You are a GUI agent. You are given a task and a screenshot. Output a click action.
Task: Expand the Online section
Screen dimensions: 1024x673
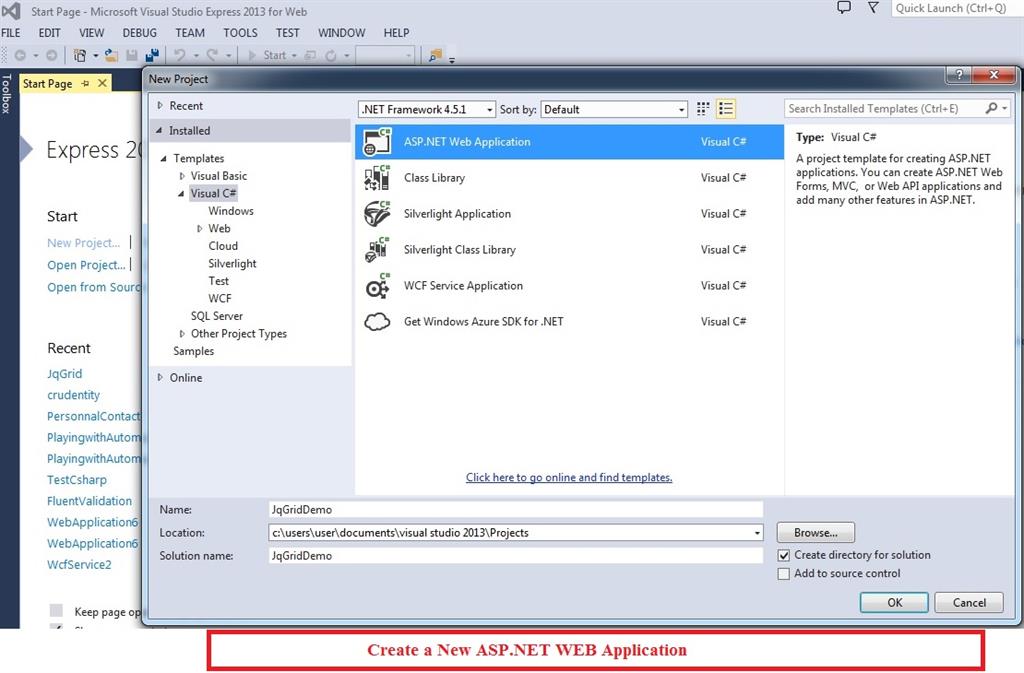(x=160, y=377)
